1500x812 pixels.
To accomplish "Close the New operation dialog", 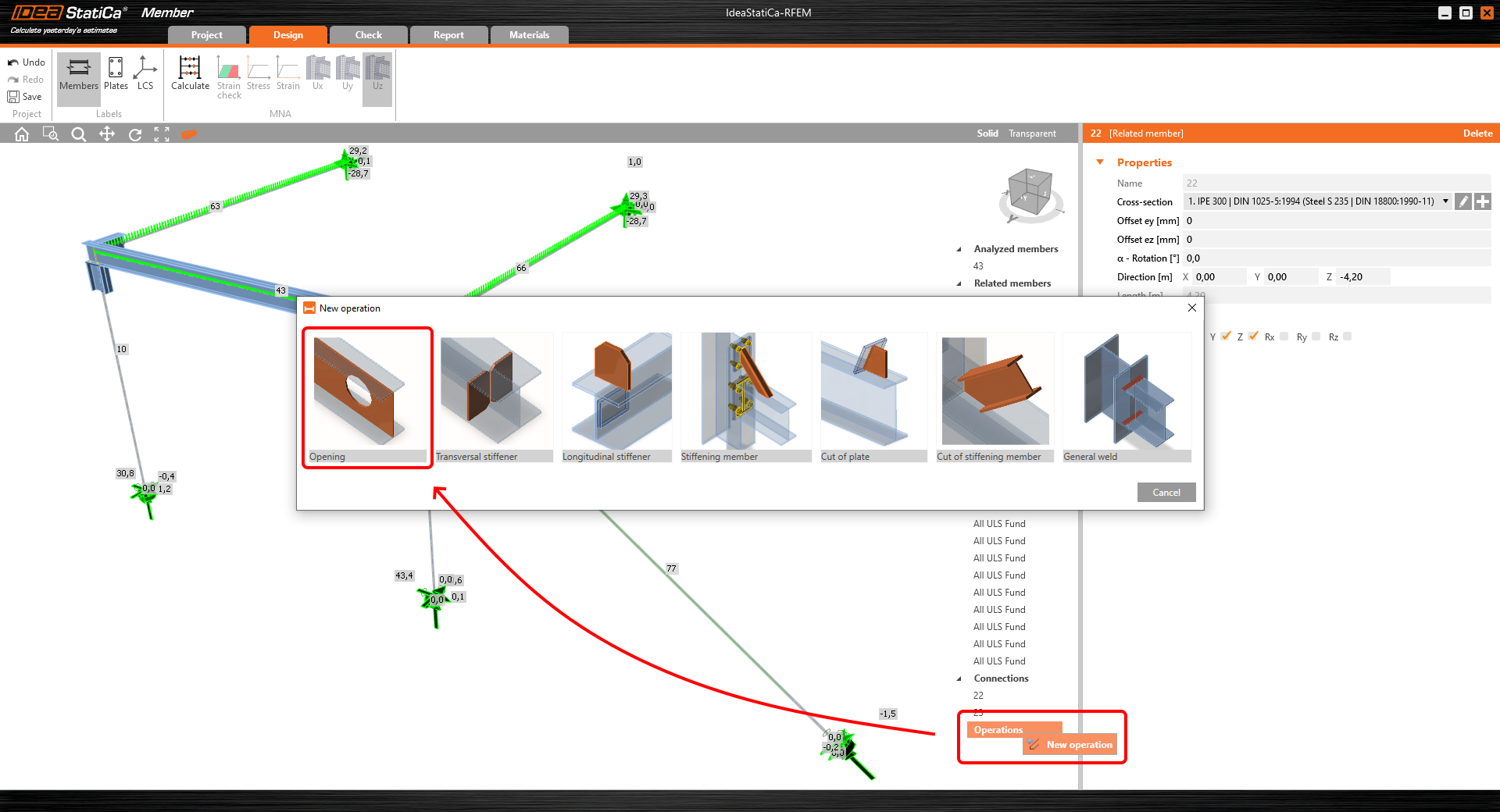I will click(1192, 308).
